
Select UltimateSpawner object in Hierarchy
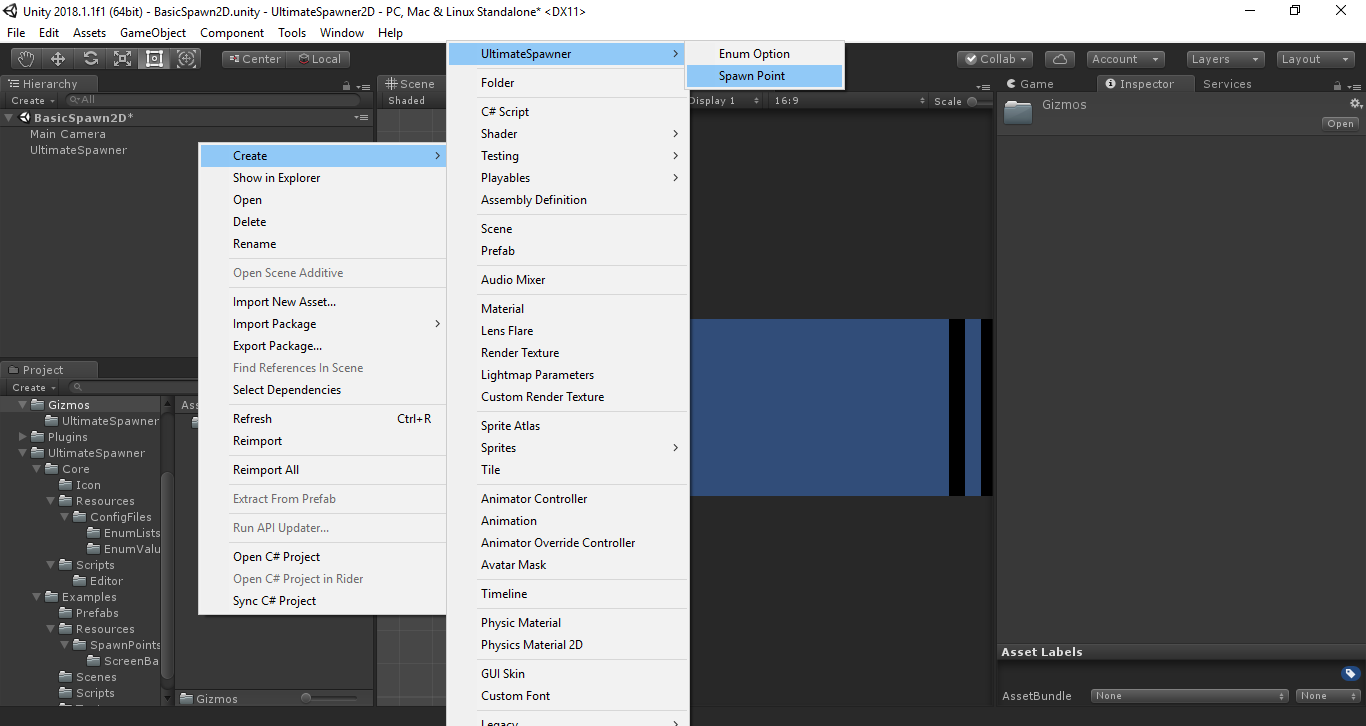pos(78,150)
